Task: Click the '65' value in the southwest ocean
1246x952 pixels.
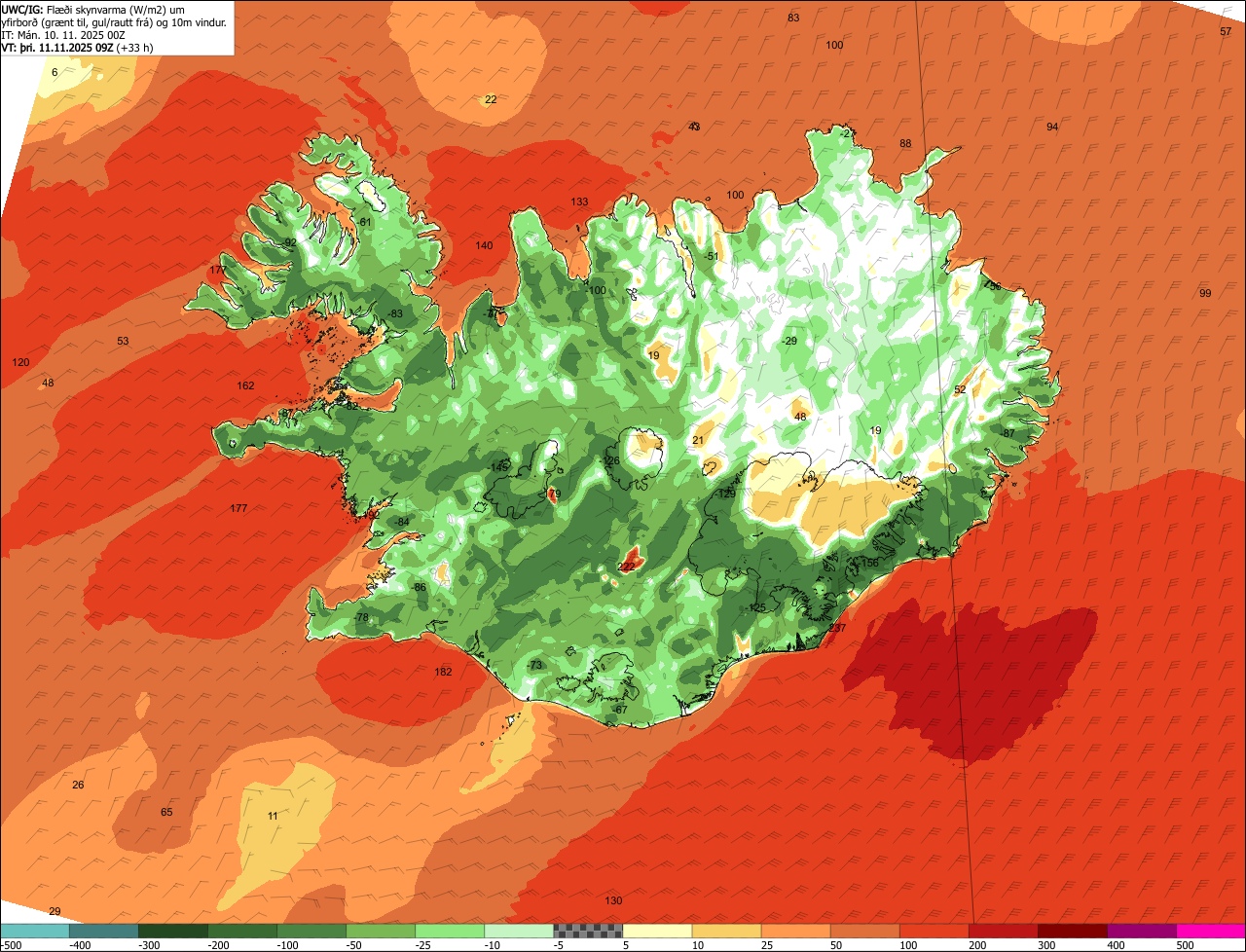Action: coord(166,812)
